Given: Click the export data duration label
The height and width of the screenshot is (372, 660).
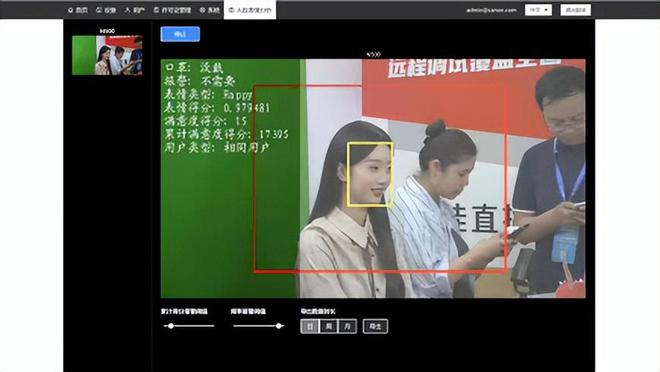Looking at the screenshot, I should 318,311.
